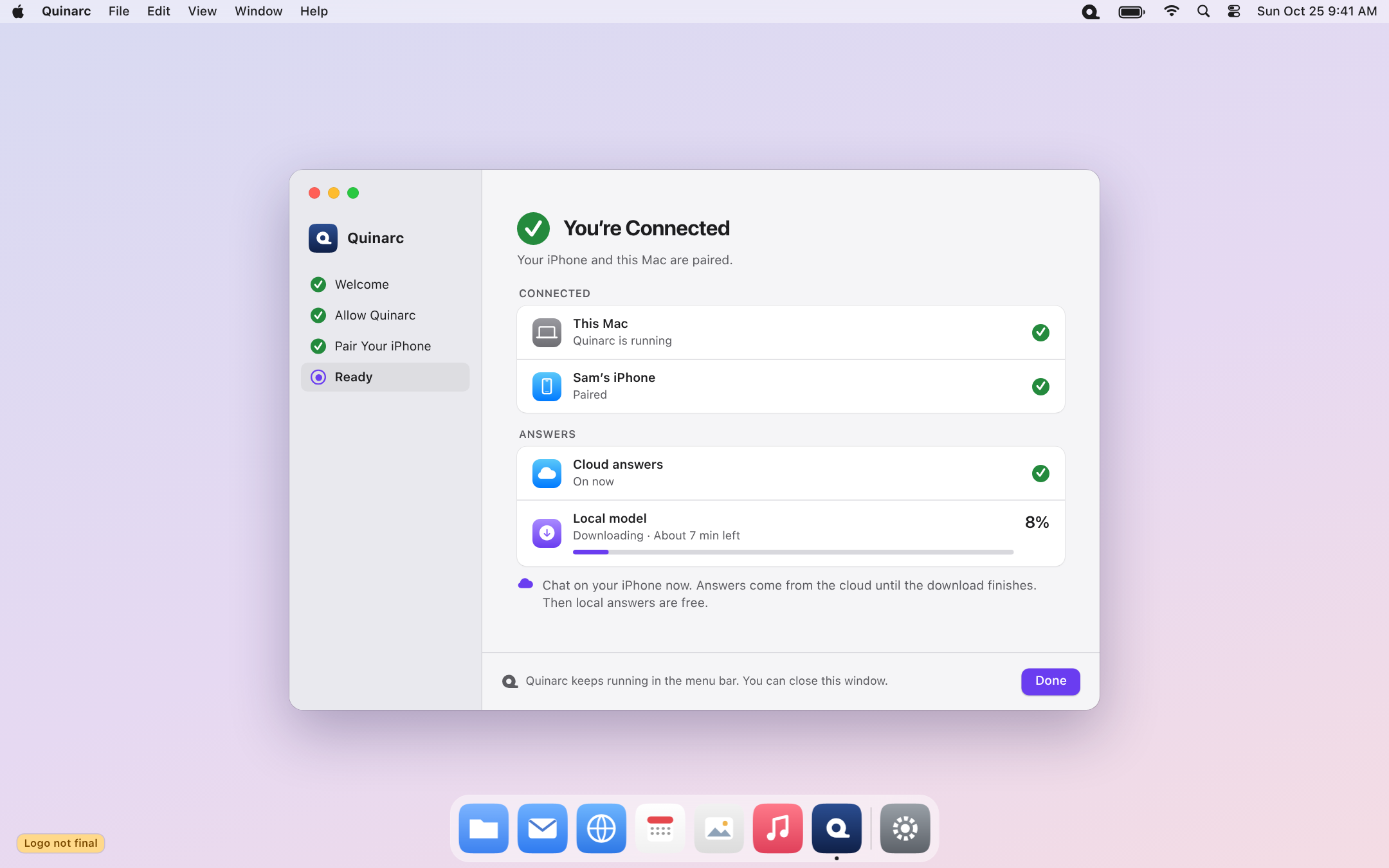
Task: Open the Quinarc app menu
Action: [x=66, y=12]
